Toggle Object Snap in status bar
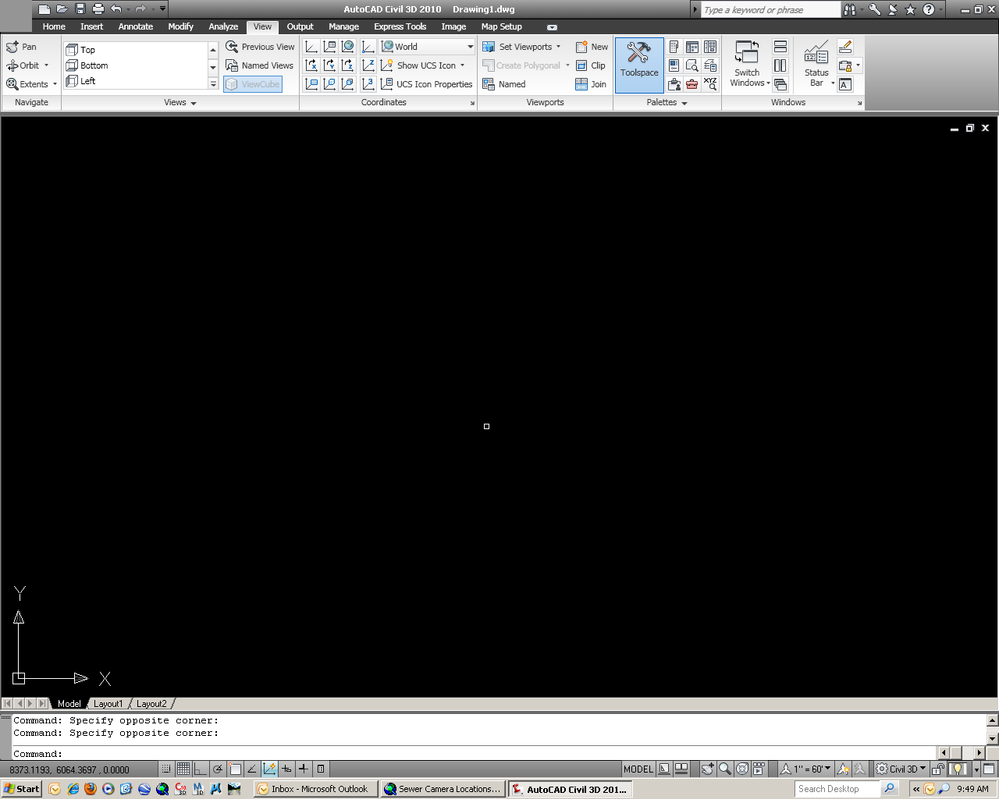Viewport: 999px width, 799px height. (x=234, y=769)
